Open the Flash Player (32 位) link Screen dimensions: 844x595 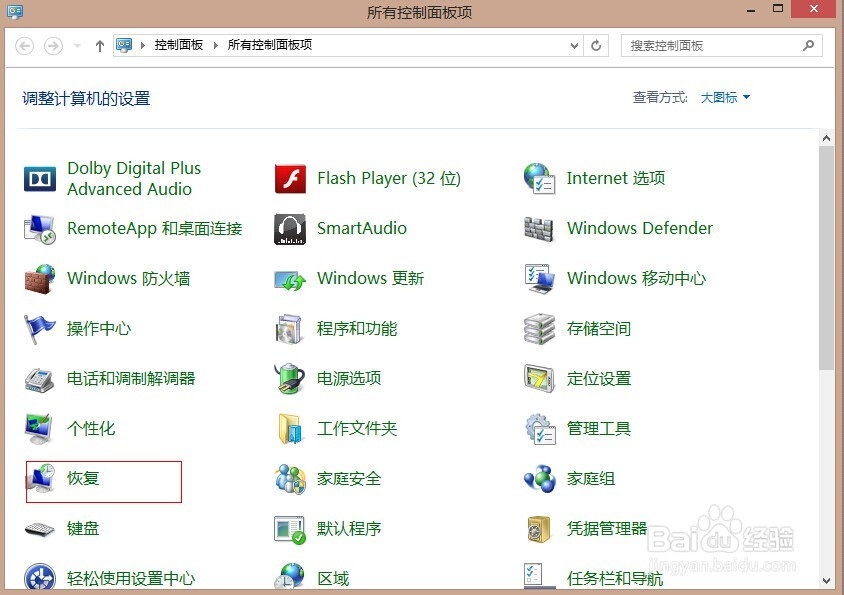(389, 178)
